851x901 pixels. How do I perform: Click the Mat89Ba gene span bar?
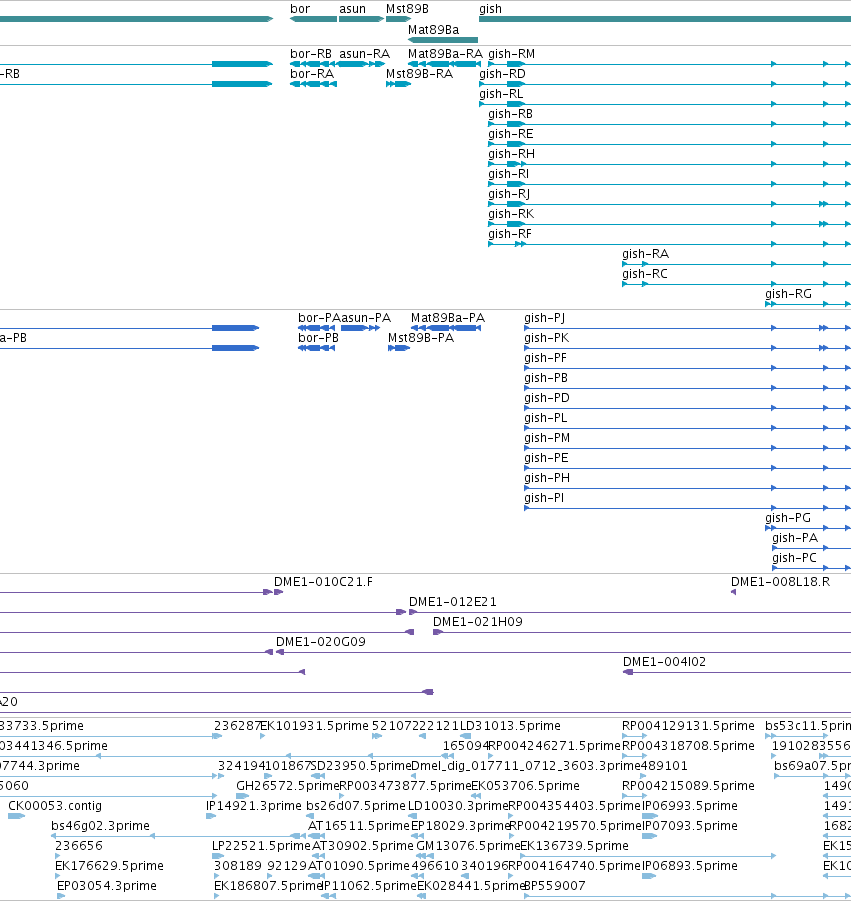point(442,40)
